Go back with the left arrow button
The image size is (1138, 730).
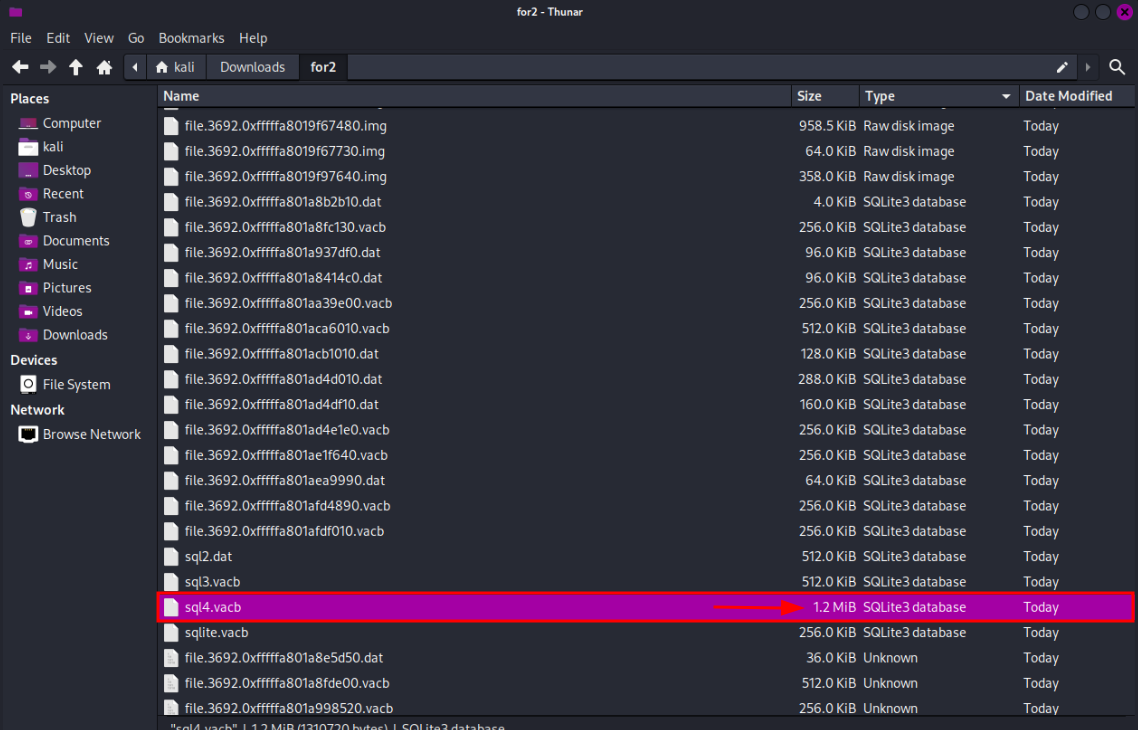coord(20,67)
